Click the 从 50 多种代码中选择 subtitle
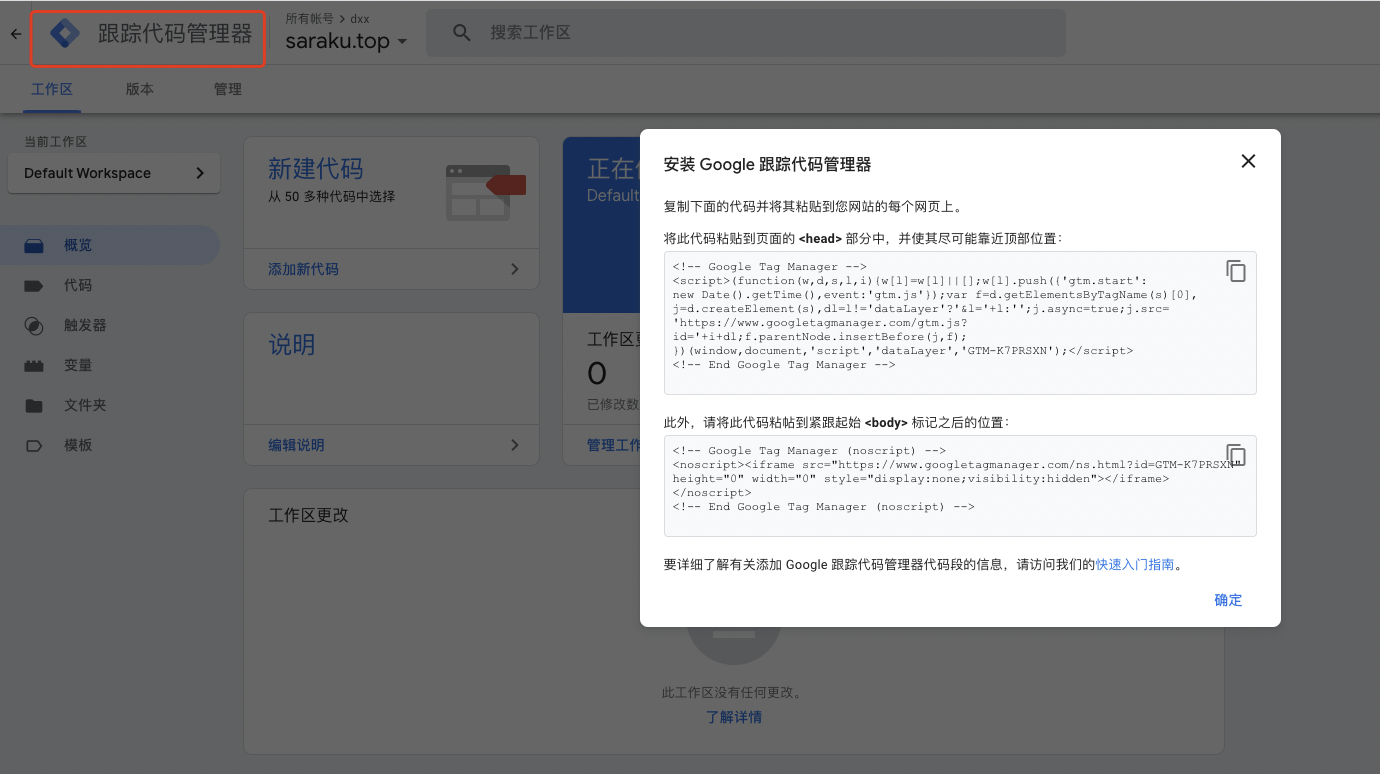Screen dimensions: 1380x774 click(331, 197)
